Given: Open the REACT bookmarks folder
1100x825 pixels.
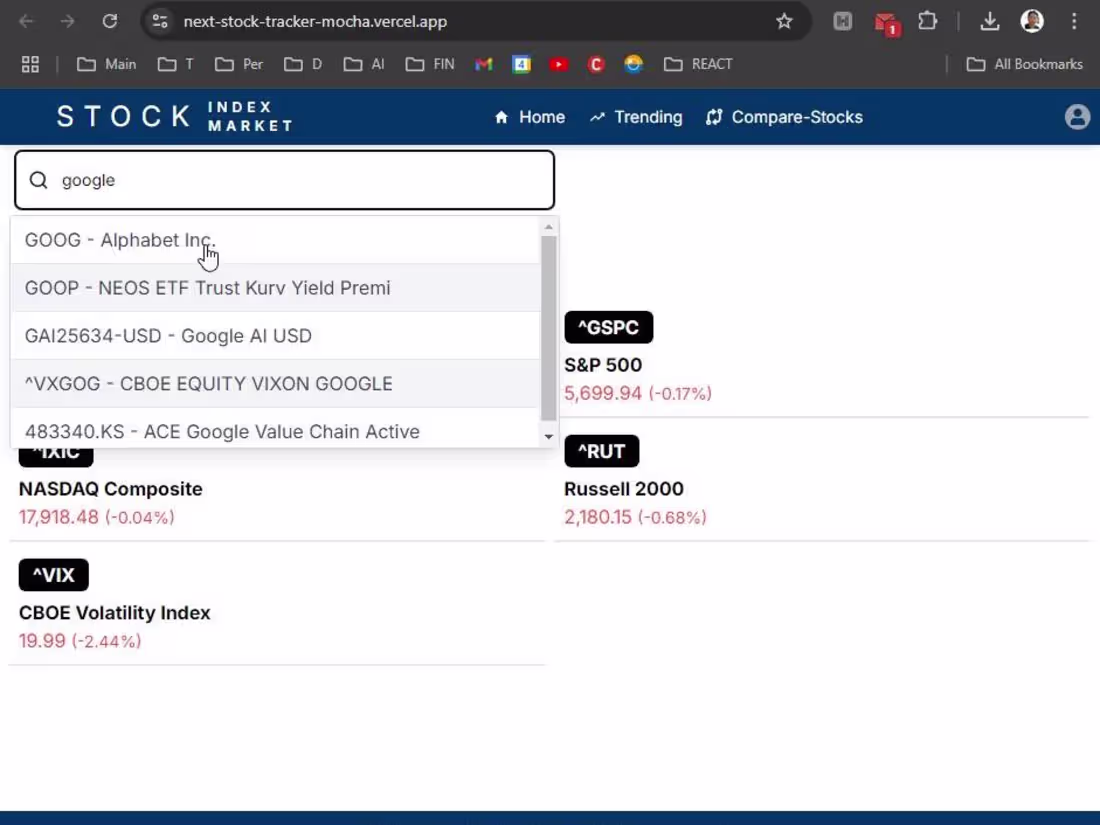Looking at the screenshot, I should click(698, 65).
